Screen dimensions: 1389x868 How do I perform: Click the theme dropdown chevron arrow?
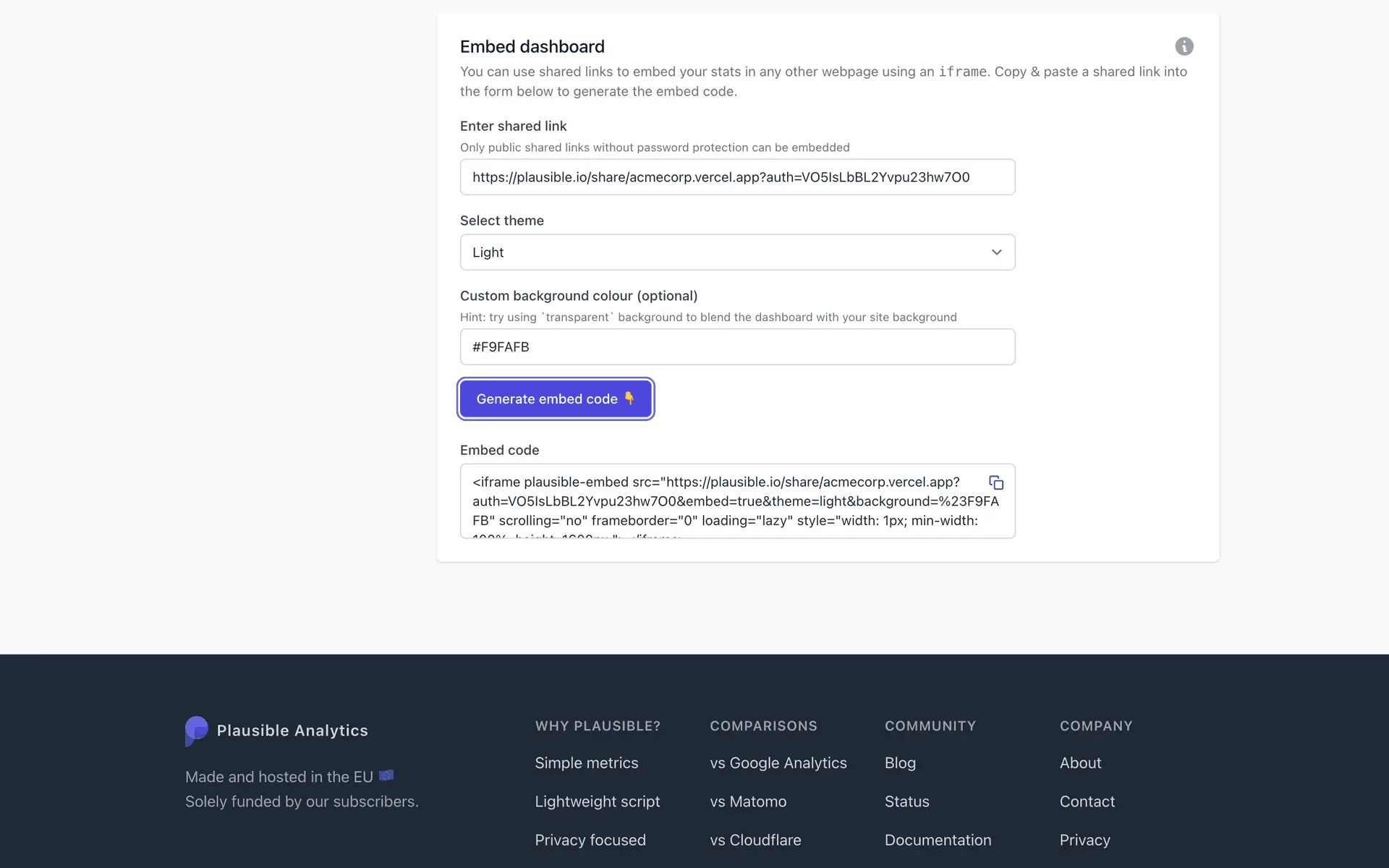pyautogui.click(x=996, y=252)
